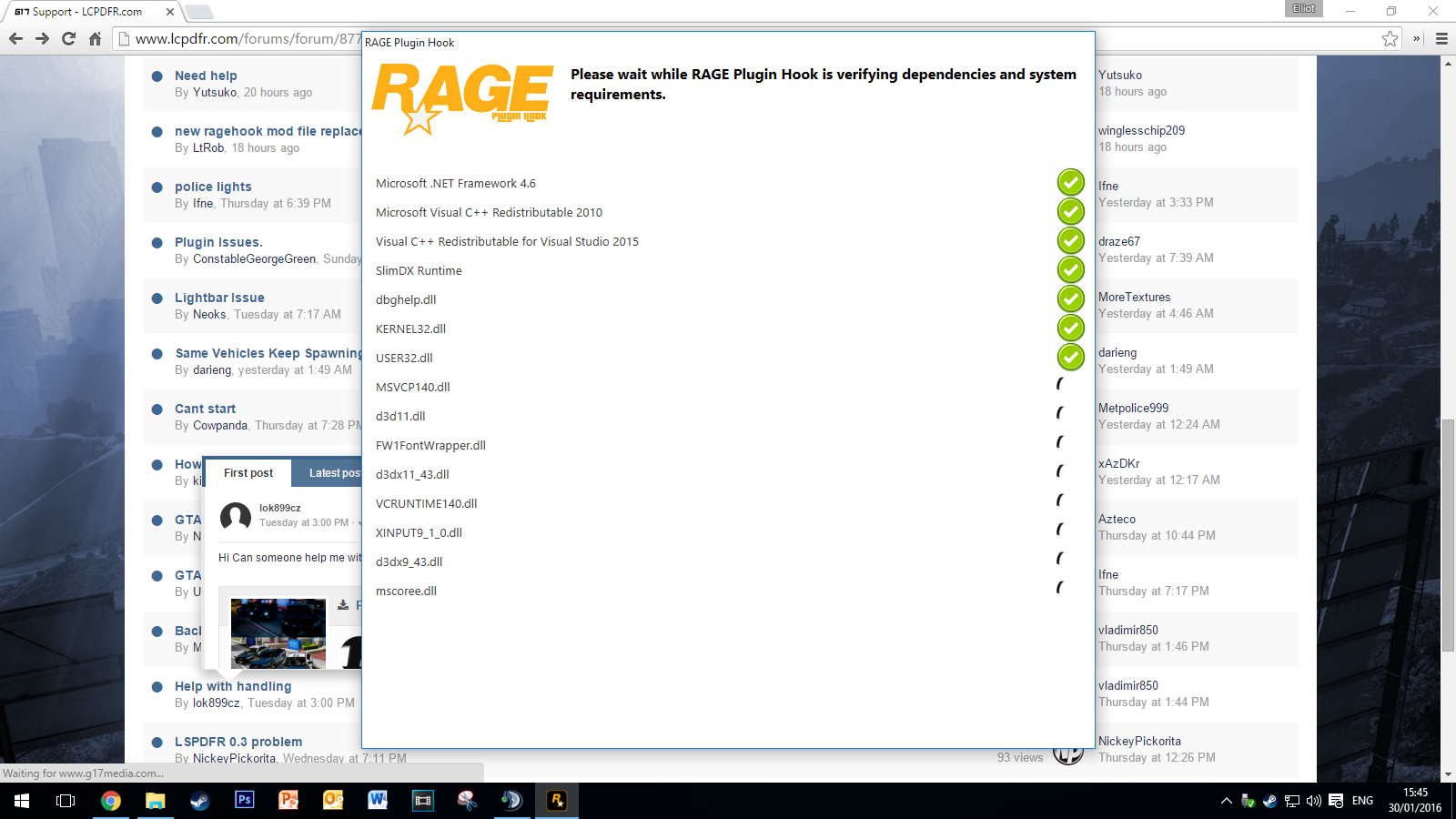This screenshot has width=1456, height=819.
Task: Launch the Snipping Tool from taskbar
Action: (x=467, y=801)
